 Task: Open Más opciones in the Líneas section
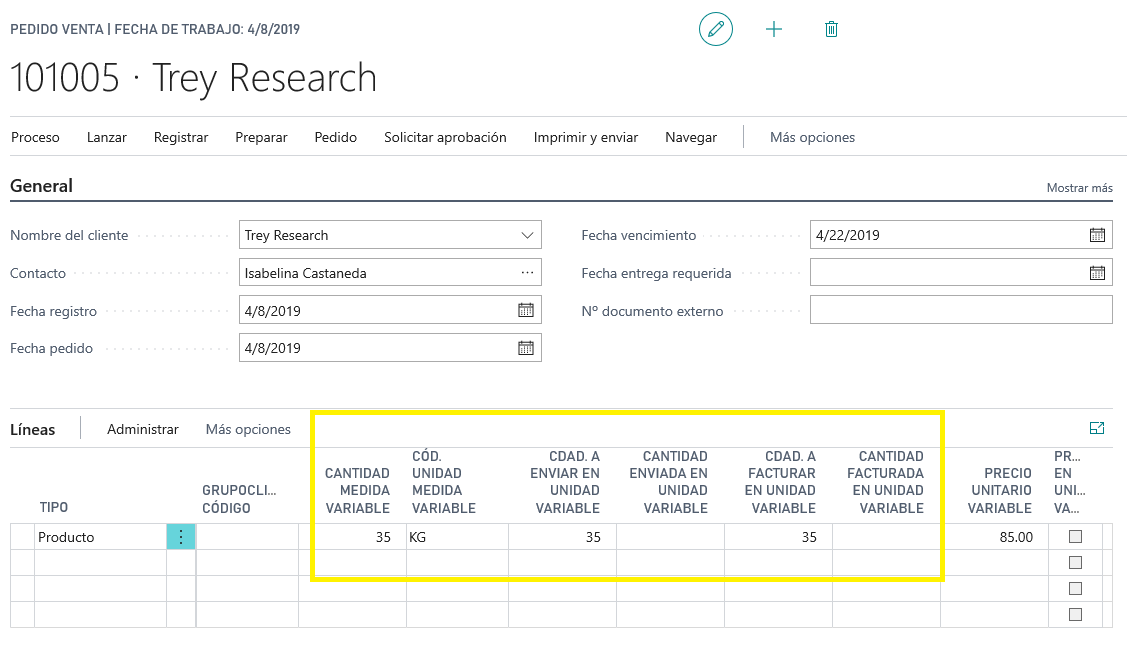248,429
